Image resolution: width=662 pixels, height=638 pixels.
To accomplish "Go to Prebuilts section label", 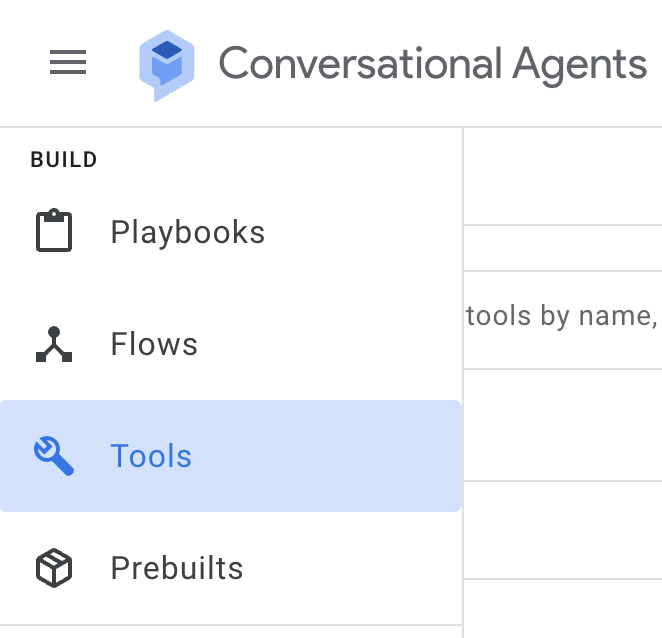I will coord(177,568).
